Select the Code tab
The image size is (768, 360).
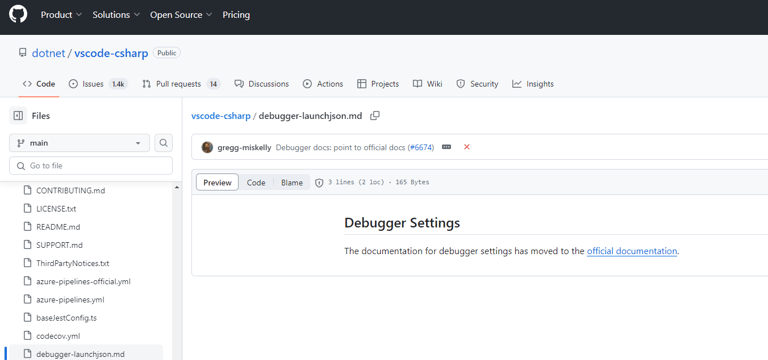[39, 84]
